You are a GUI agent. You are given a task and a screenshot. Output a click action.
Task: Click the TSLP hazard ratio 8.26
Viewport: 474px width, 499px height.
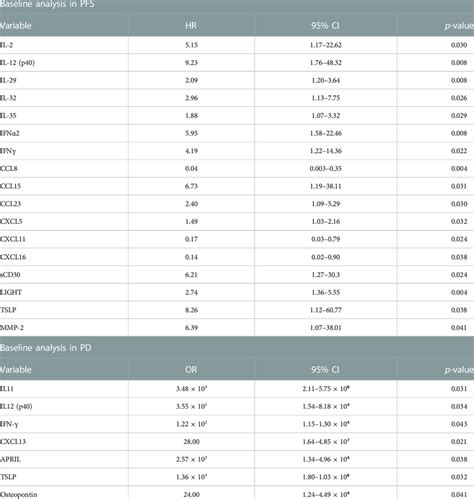coord(191,310)
